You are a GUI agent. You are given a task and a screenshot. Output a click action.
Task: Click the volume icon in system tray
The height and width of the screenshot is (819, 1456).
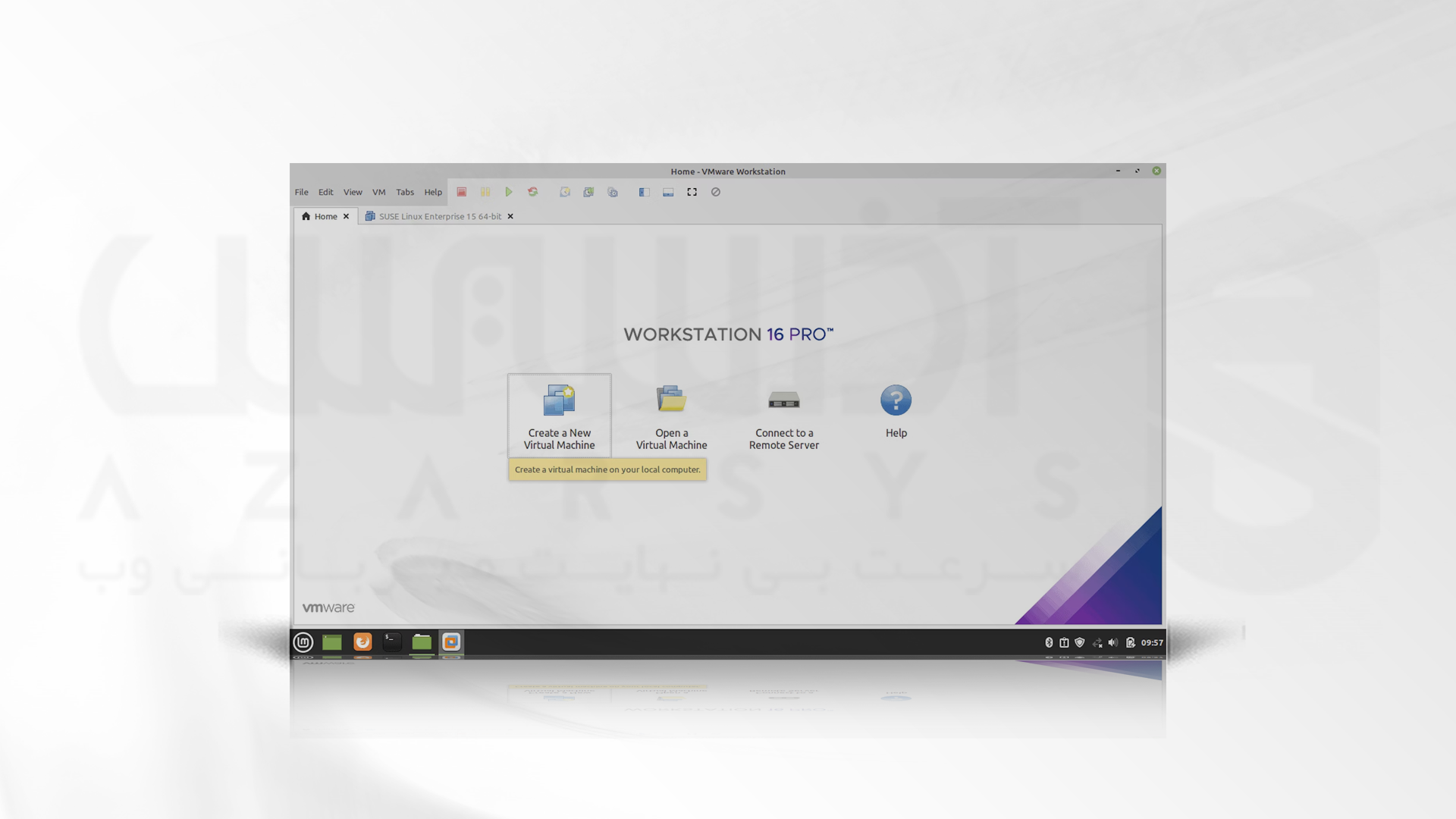pyautogui.click(x=1113, y=642)
